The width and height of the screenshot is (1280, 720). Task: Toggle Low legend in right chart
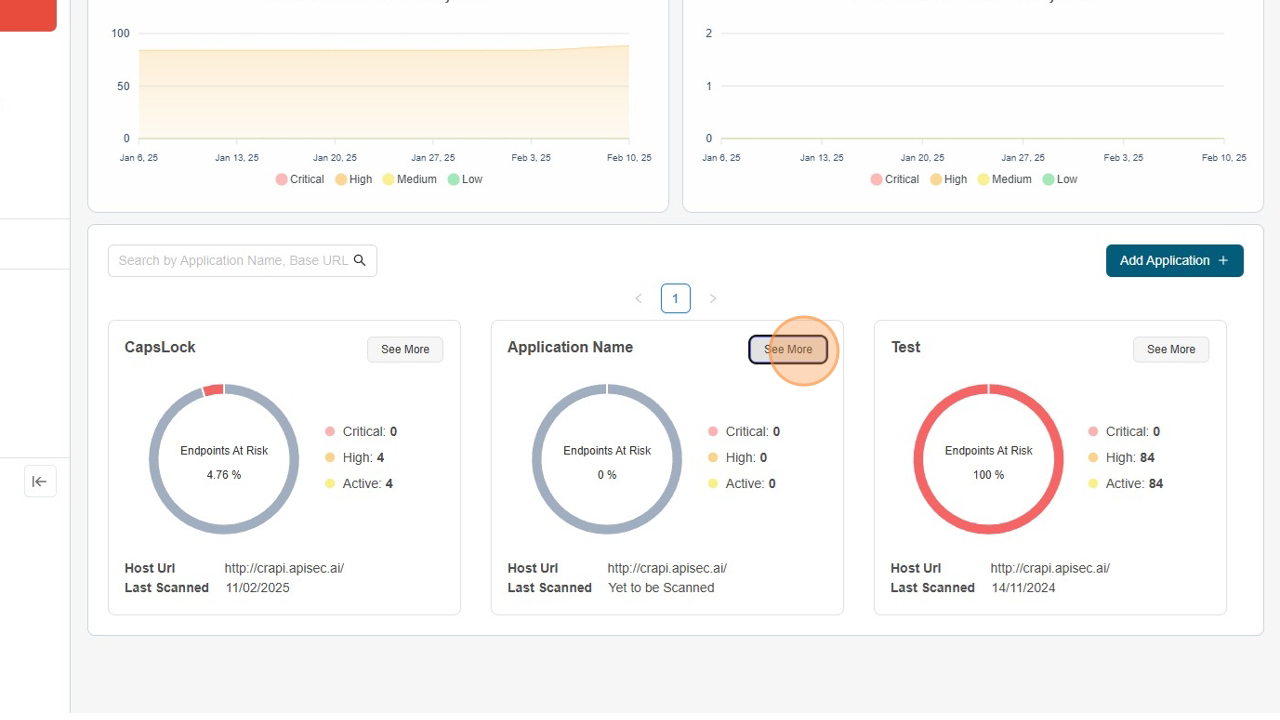tap(1060, 180)
